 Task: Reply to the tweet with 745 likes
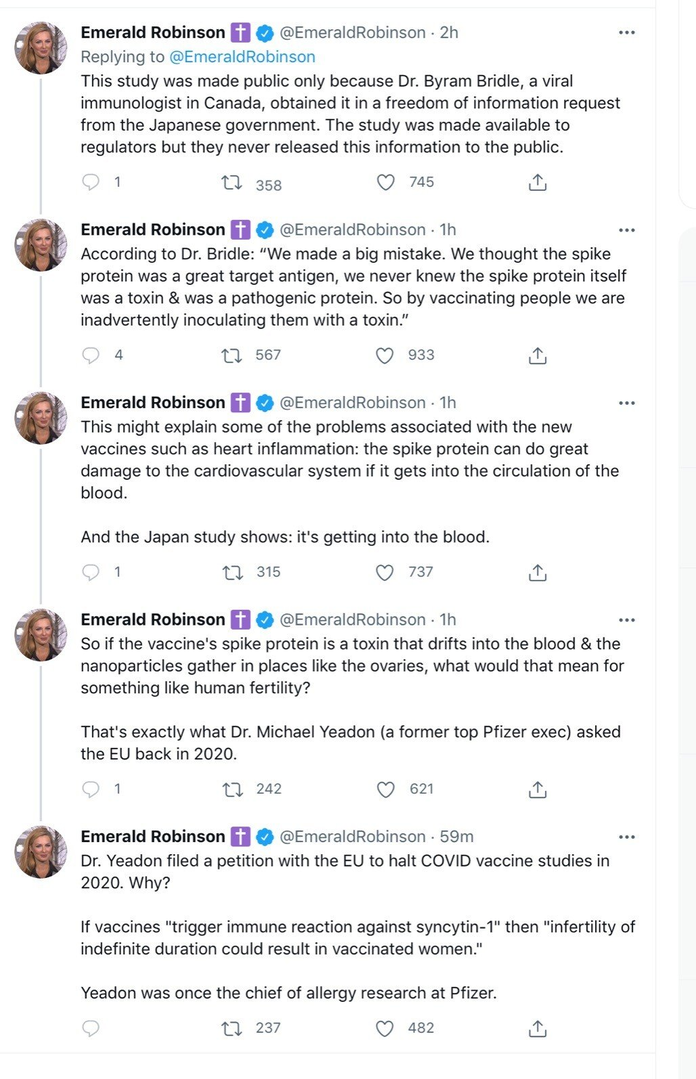(91, 182)
